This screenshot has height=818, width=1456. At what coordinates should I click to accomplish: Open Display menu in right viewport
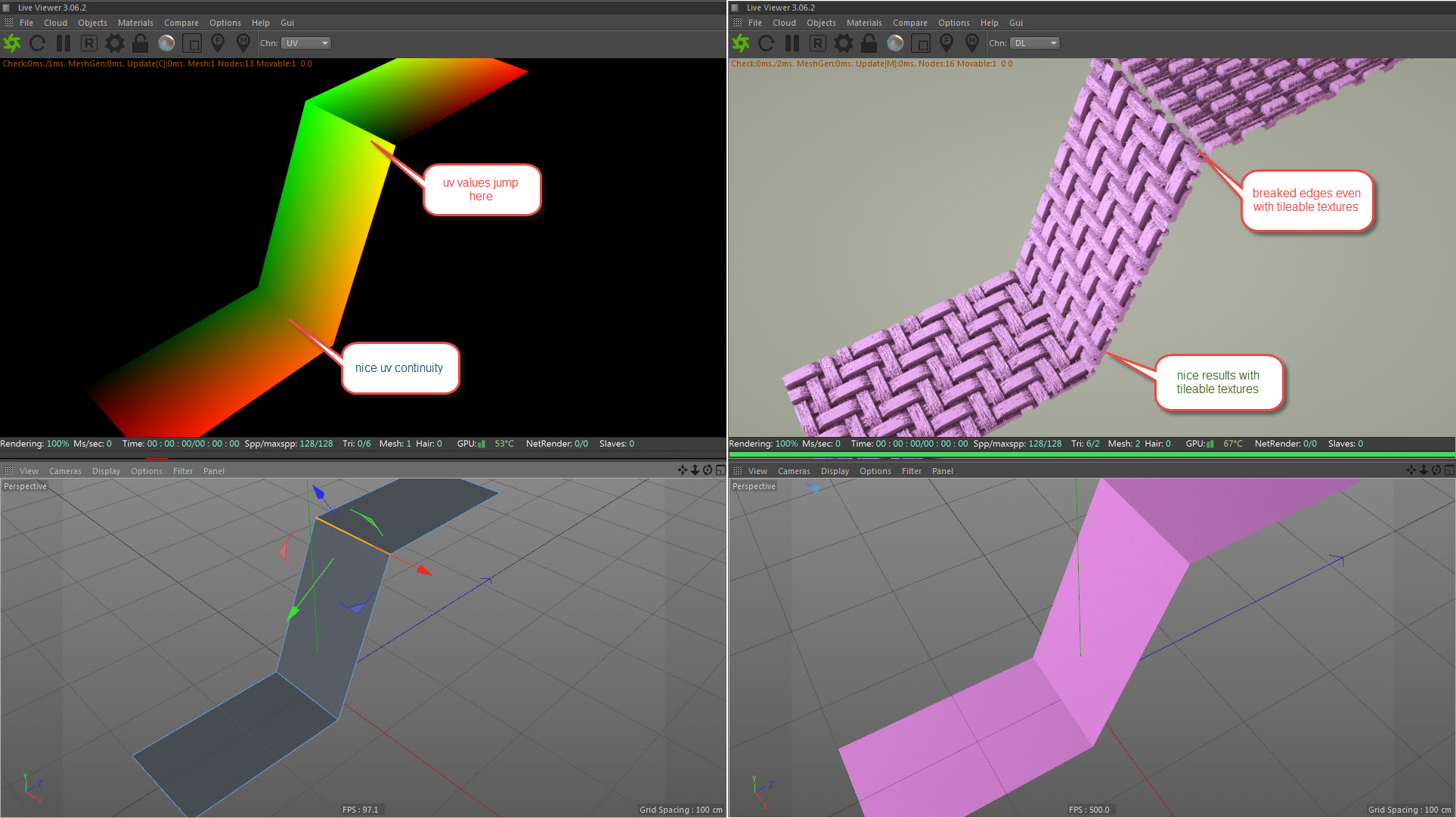pos(835,471)
